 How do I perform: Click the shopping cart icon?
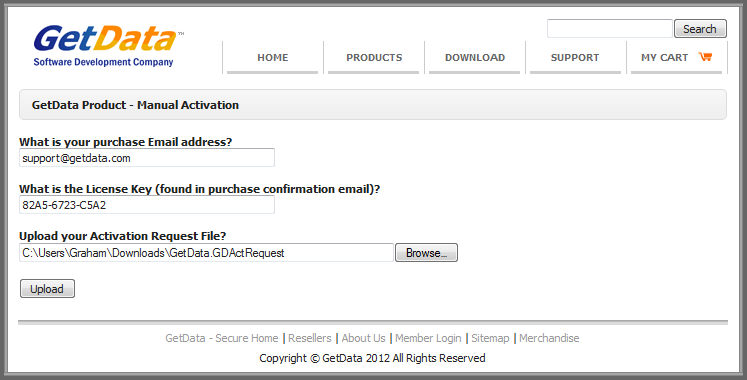[x=705, y=57]
